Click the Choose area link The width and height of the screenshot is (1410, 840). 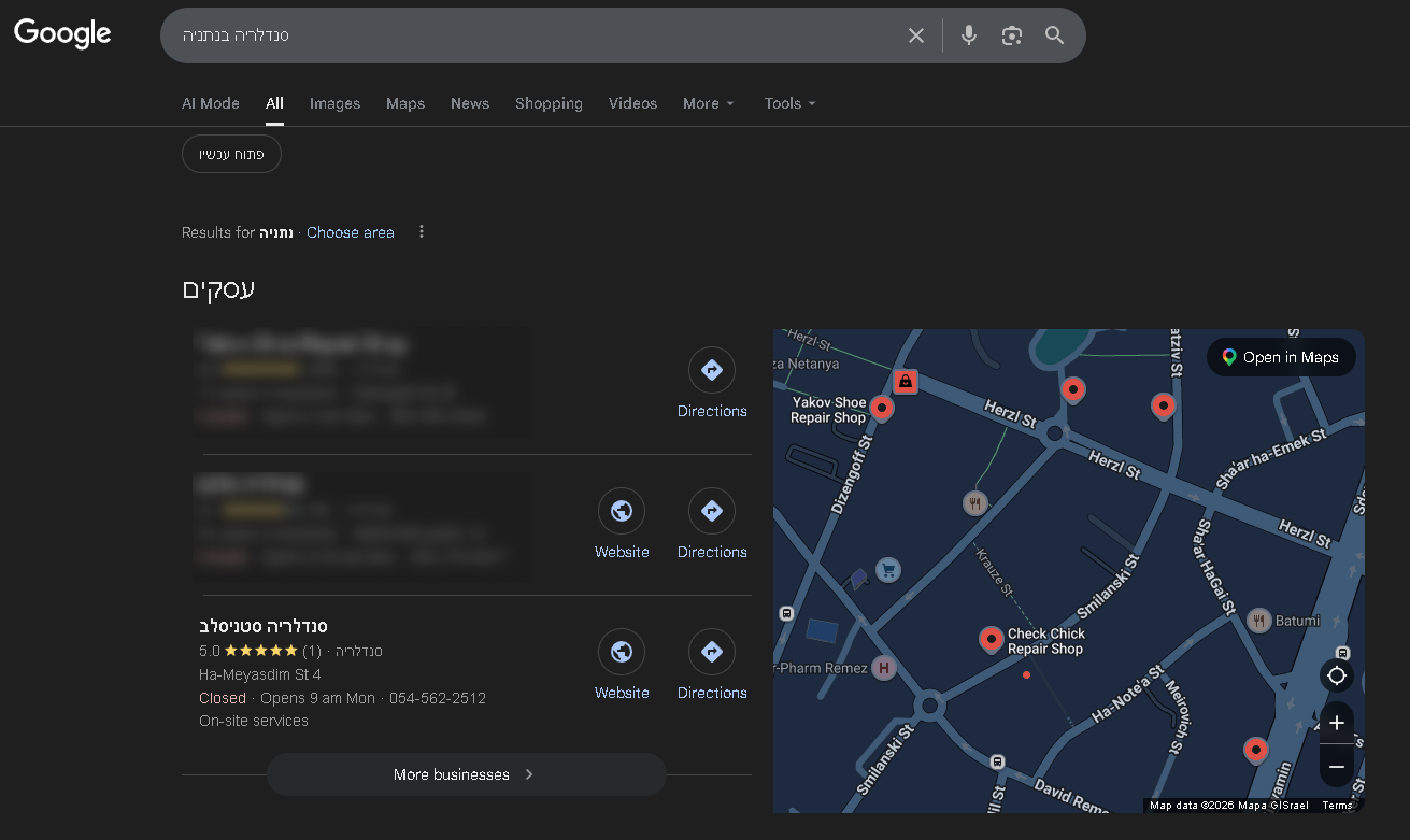point(350,233)
